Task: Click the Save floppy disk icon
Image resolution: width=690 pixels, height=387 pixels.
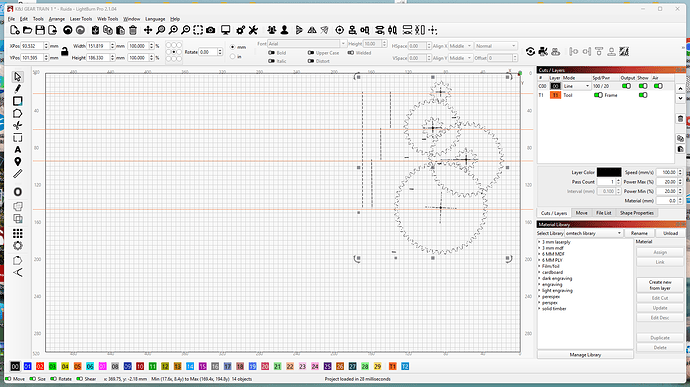Action: coord(40,30)
